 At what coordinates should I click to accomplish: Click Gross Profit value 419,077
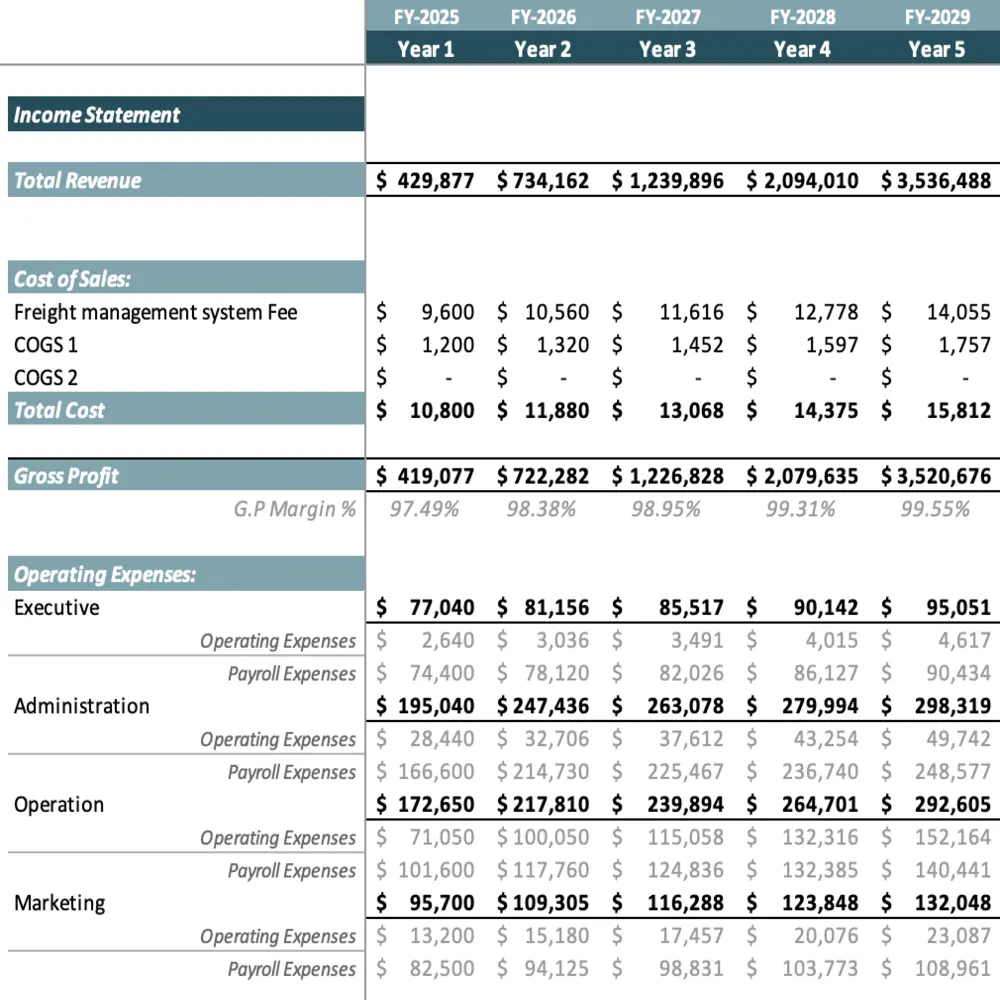click(436, 476)
